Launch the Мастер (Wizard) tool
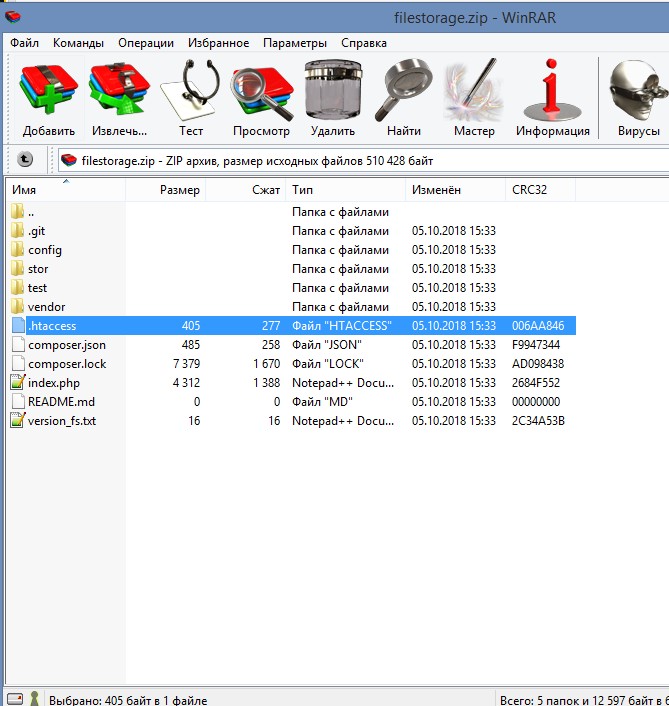 [x=474, y=89]
